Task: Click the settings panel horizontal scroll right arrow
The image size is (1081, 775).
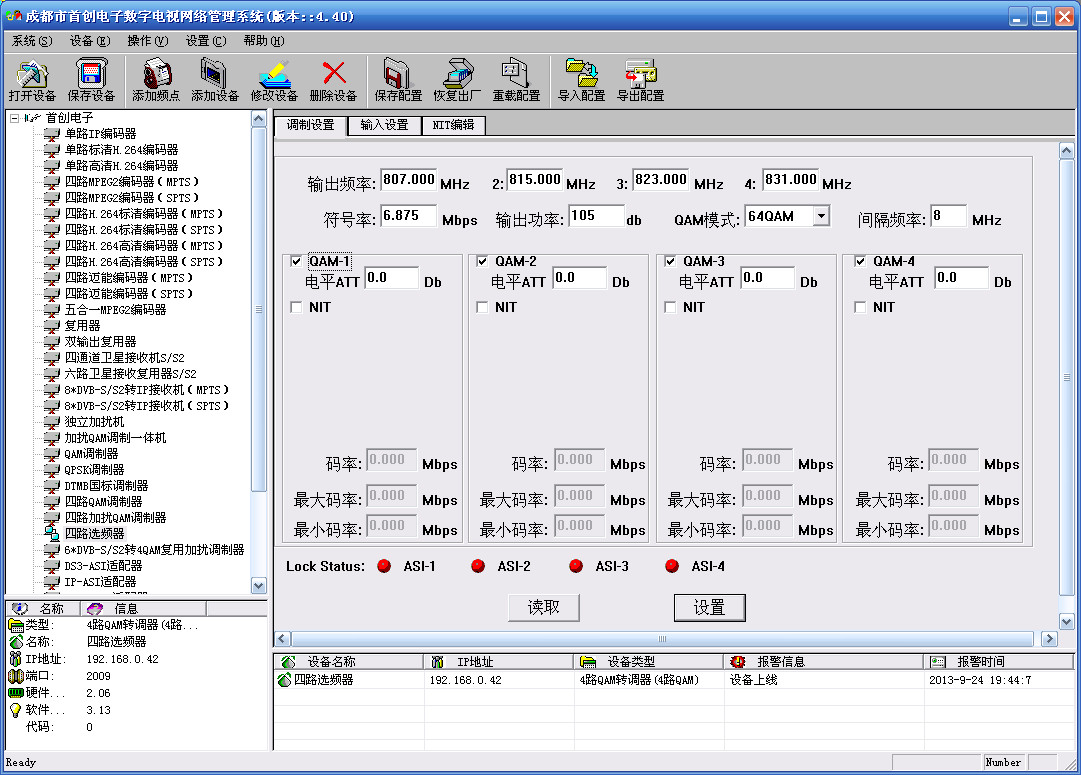Action: point(1049,639)
